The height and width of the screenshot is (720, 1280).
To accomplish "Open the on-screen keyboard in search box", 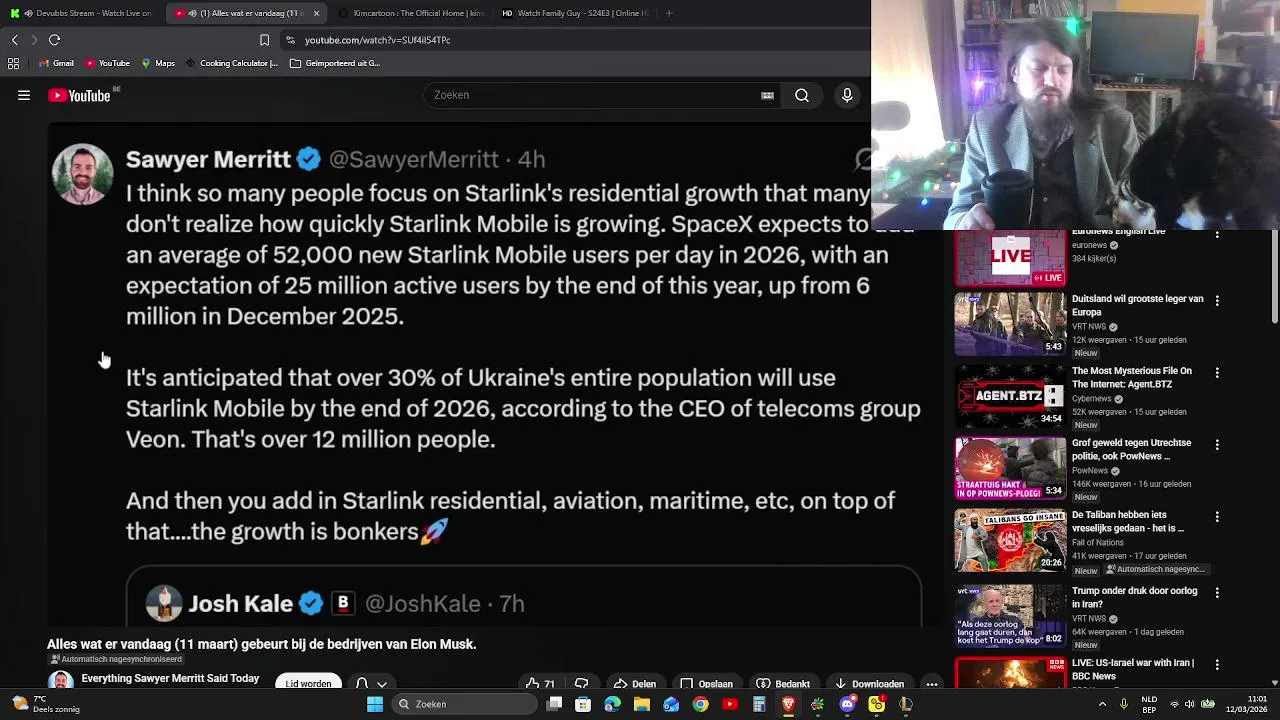I will 767,95.
